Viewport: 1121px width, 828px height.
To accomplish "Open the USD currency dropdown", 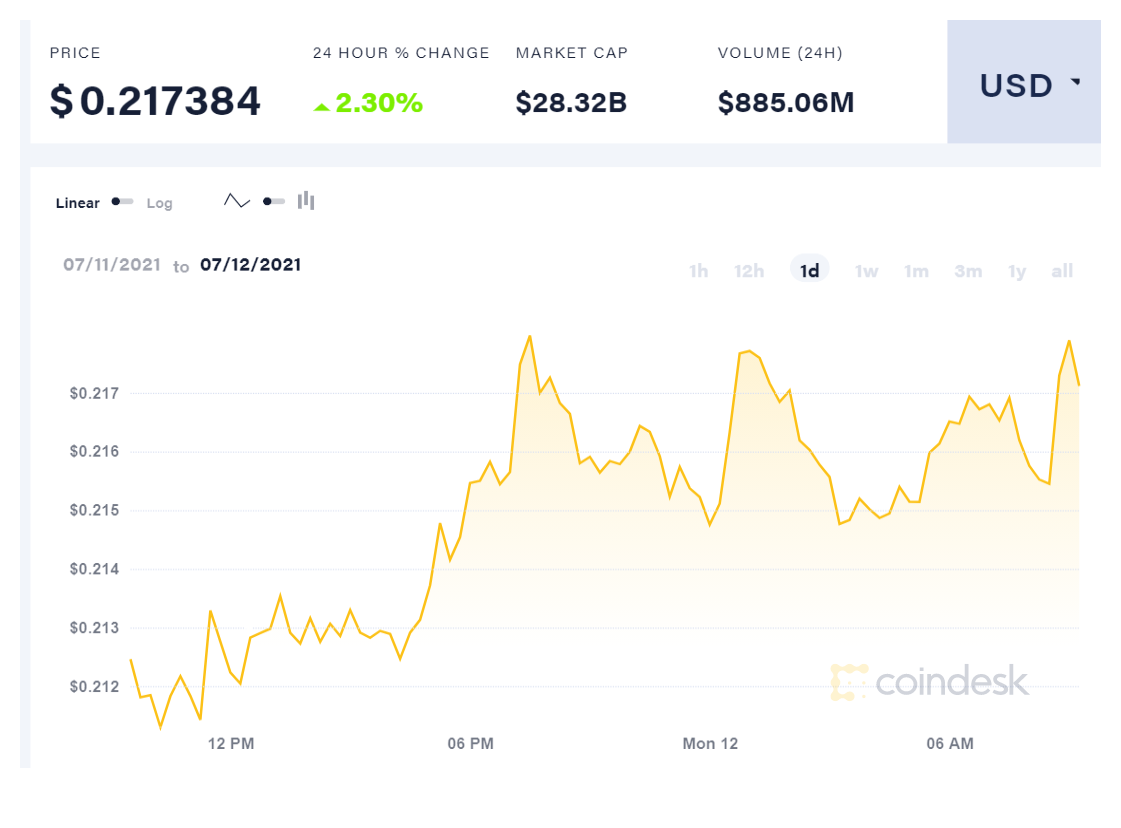I will [x=1023, y=86].
